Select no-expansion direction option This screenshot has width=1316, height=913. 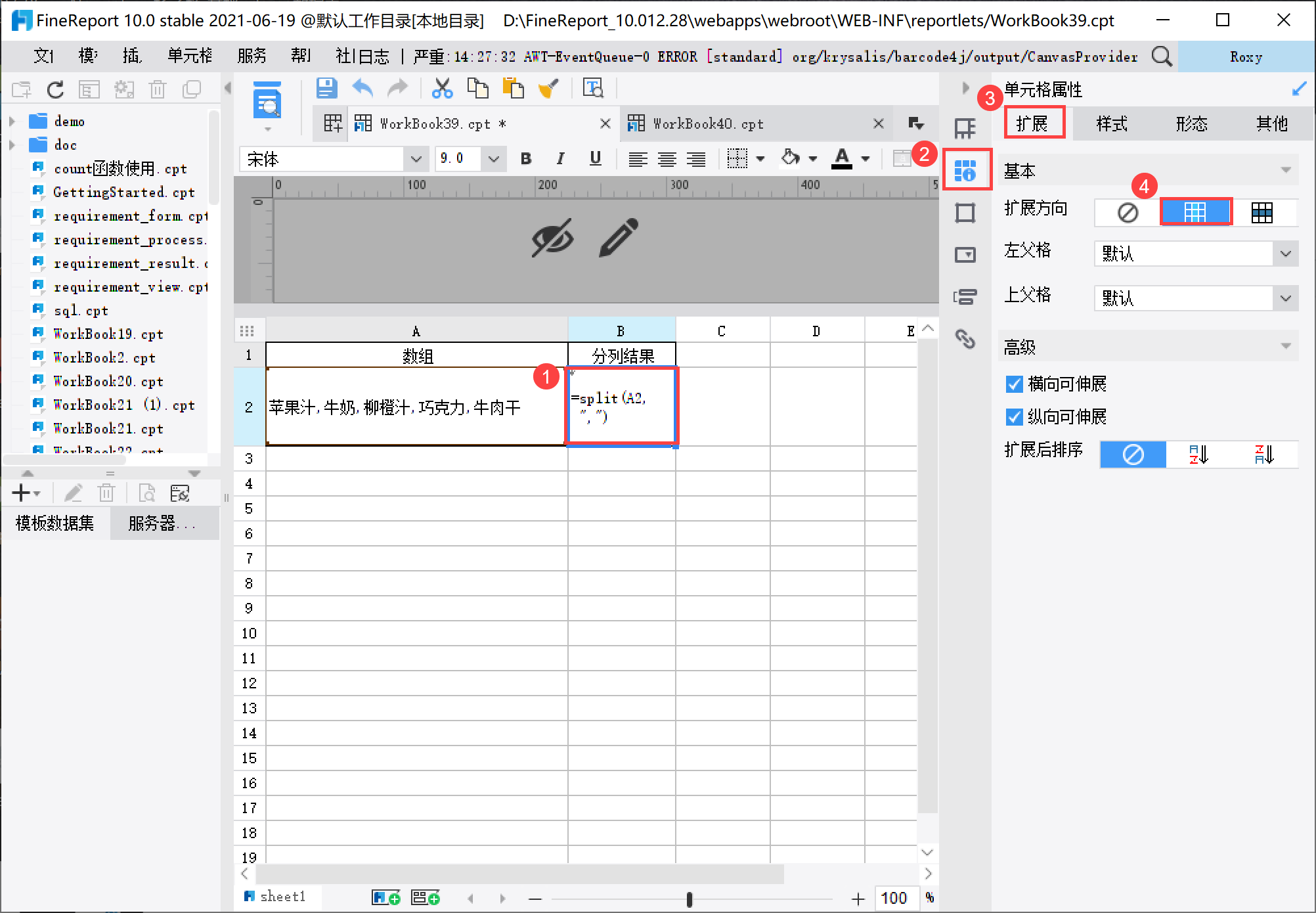coord(1128,212)
